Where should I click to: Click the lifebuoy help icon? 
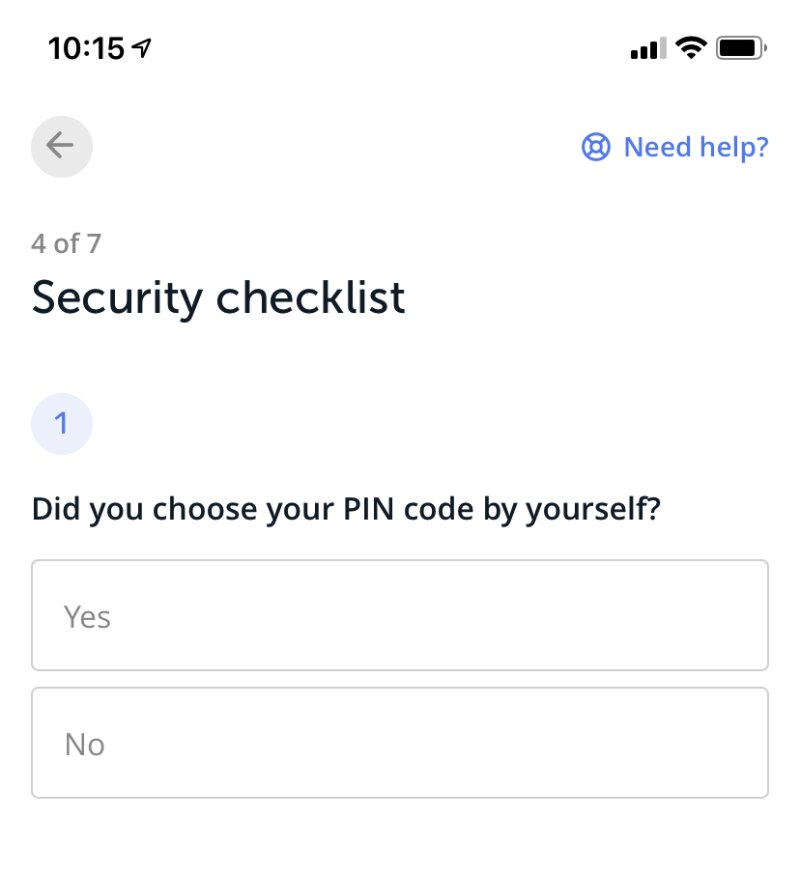click(596, 148)
